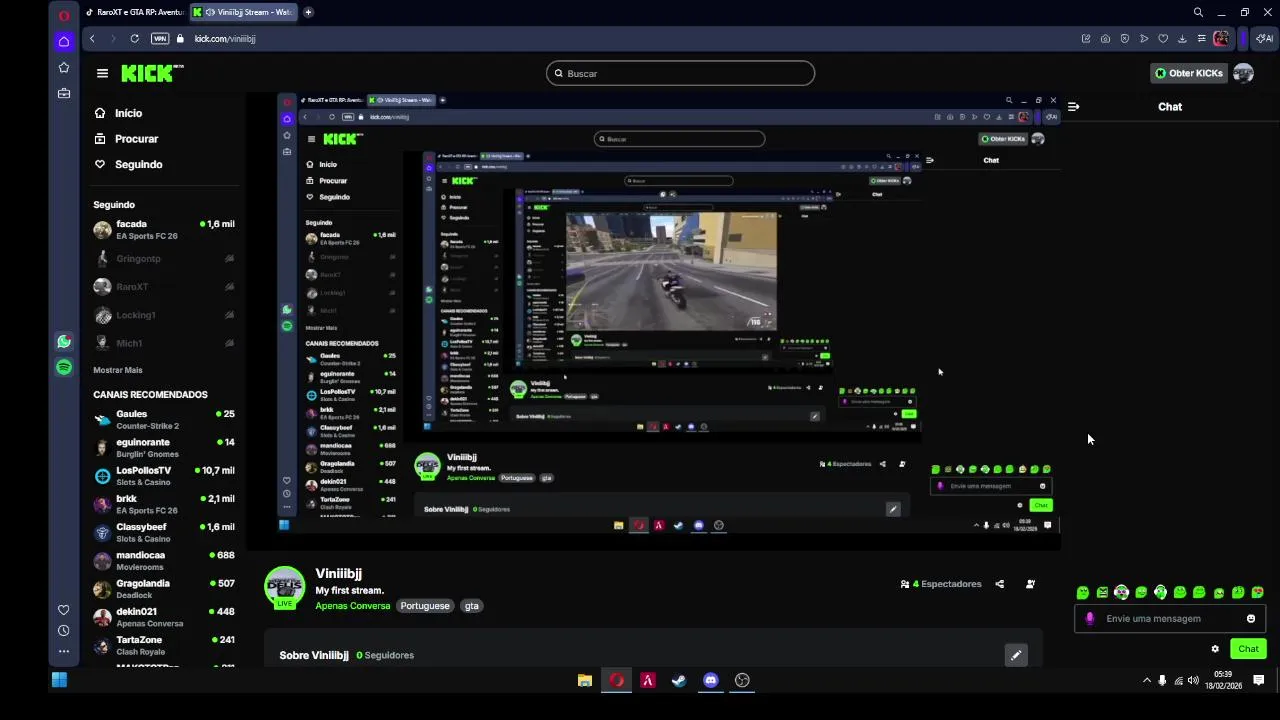Open followed channel facada
The height and width of the screenshot is (720, 1280).
point(164,230)
